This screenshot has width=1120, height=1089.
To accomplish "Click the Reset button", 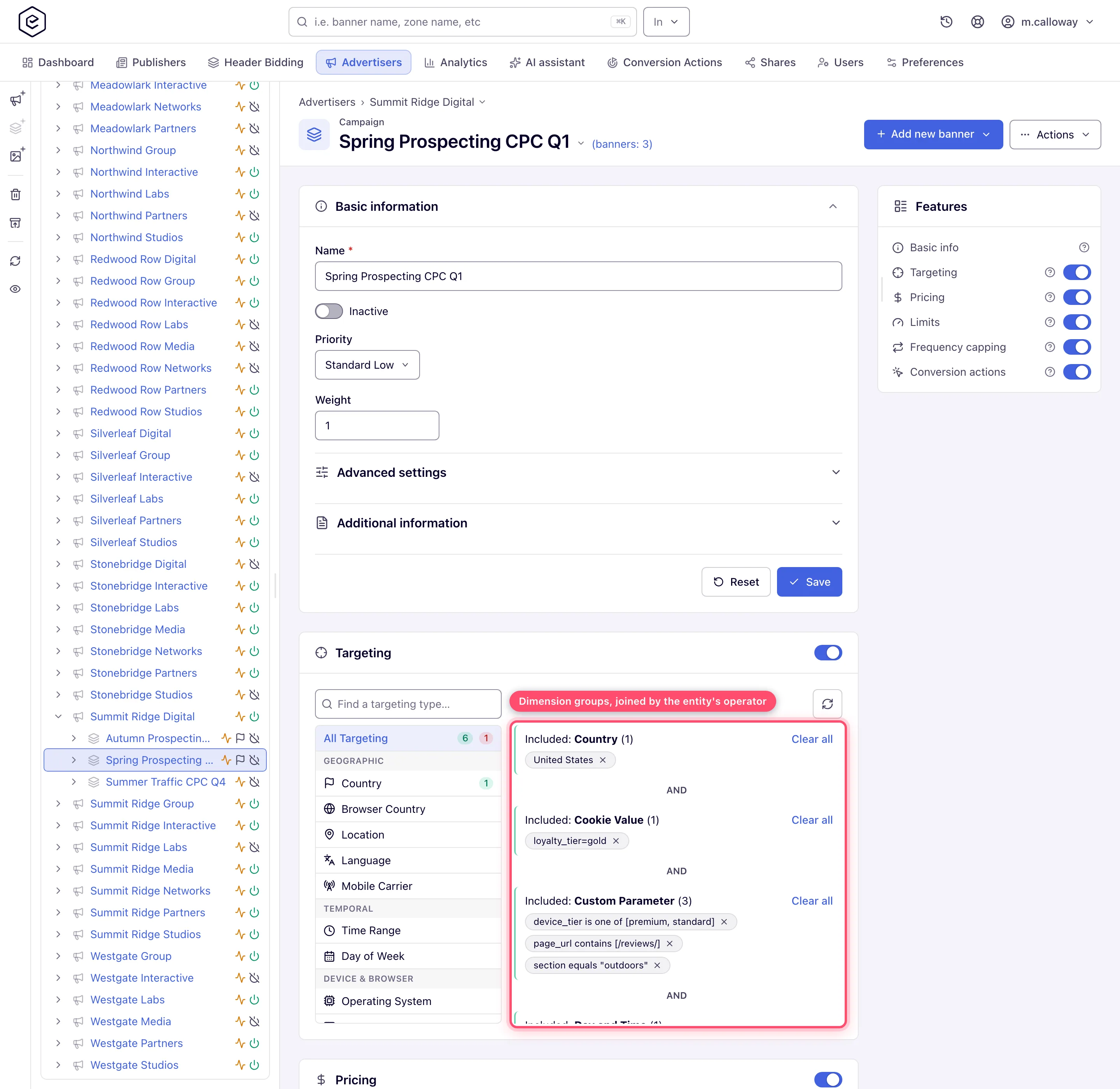I will coord(736,582).
